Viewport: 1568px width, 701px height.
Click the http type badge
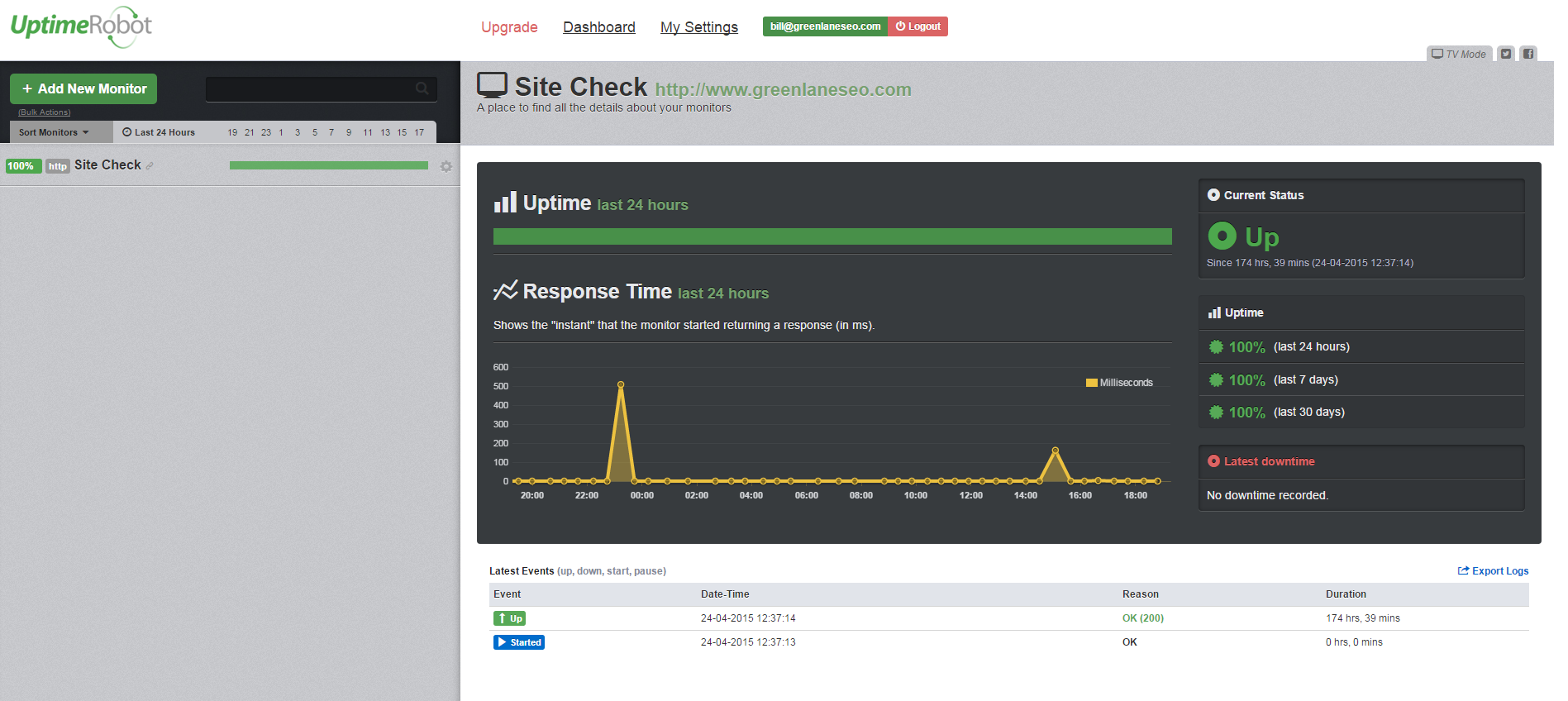(57, 166)
